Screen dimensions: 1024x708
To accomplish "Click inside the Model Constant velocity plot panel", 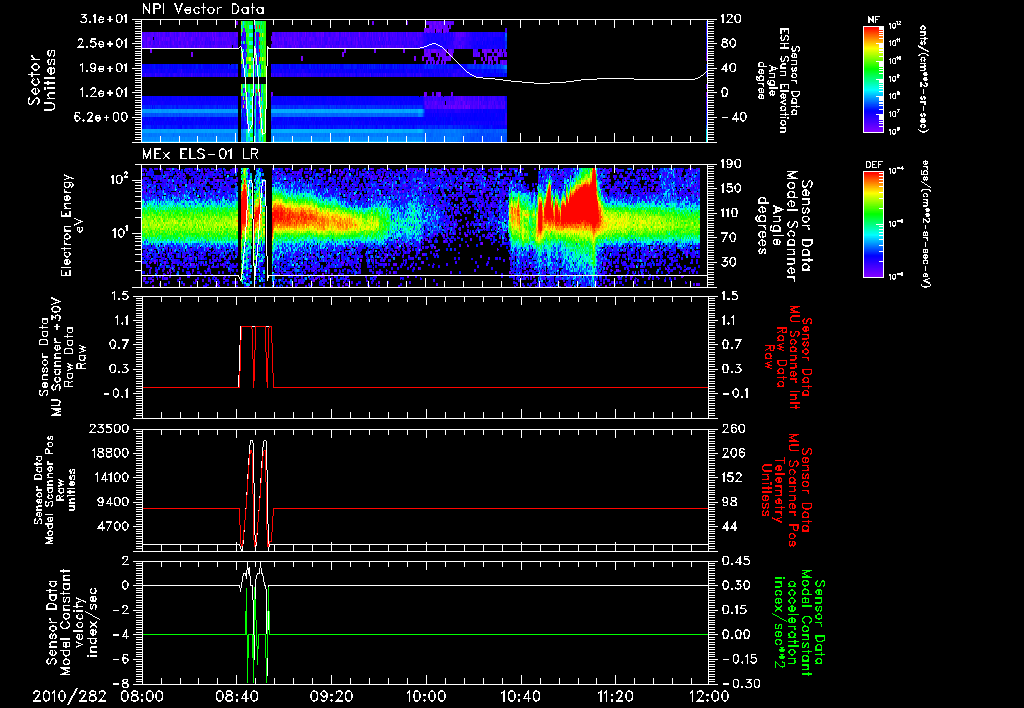I will click(x=424, y=622).
